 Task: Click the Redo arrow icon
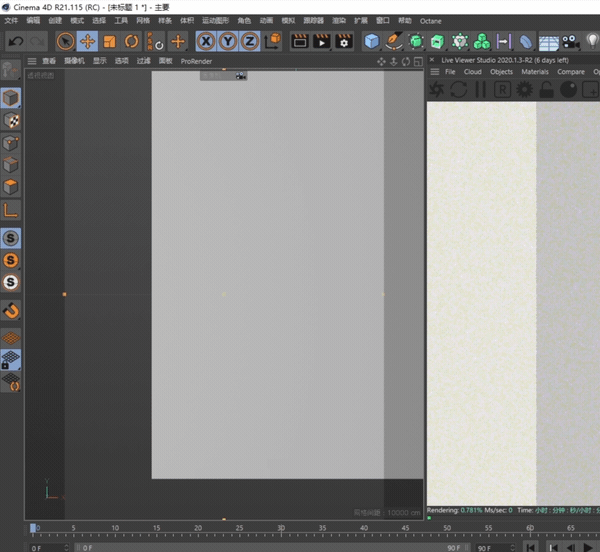point(38,41)
